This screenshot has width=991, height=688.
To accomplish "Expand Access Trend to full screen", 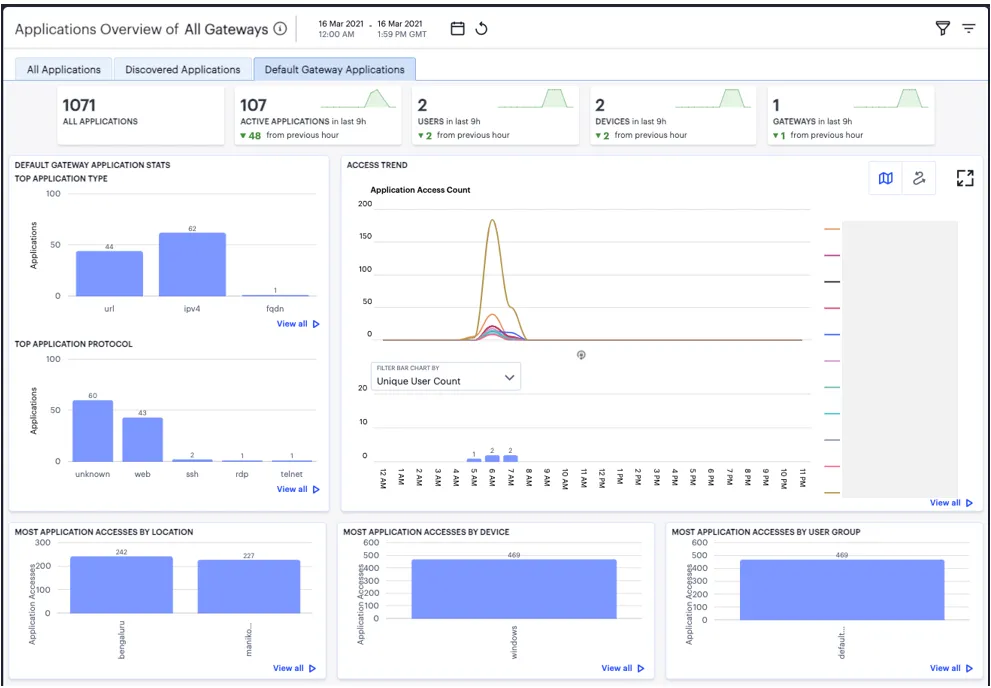I will [x=965, y=178].
